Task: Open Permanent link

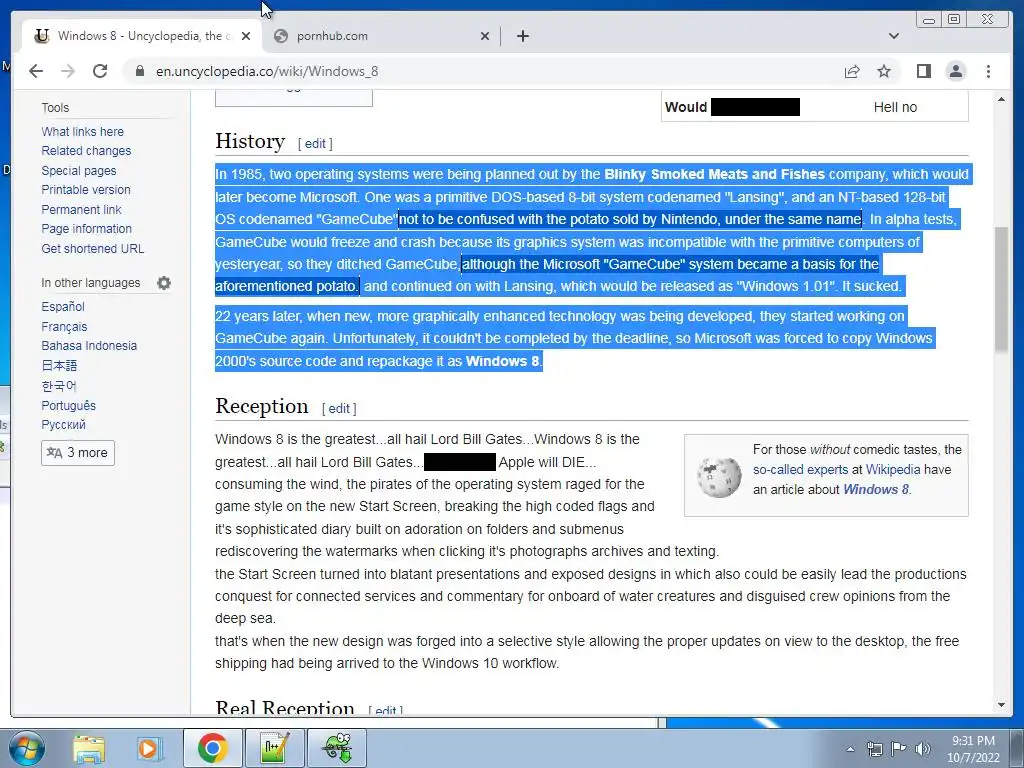Action: tap(81, 210)
